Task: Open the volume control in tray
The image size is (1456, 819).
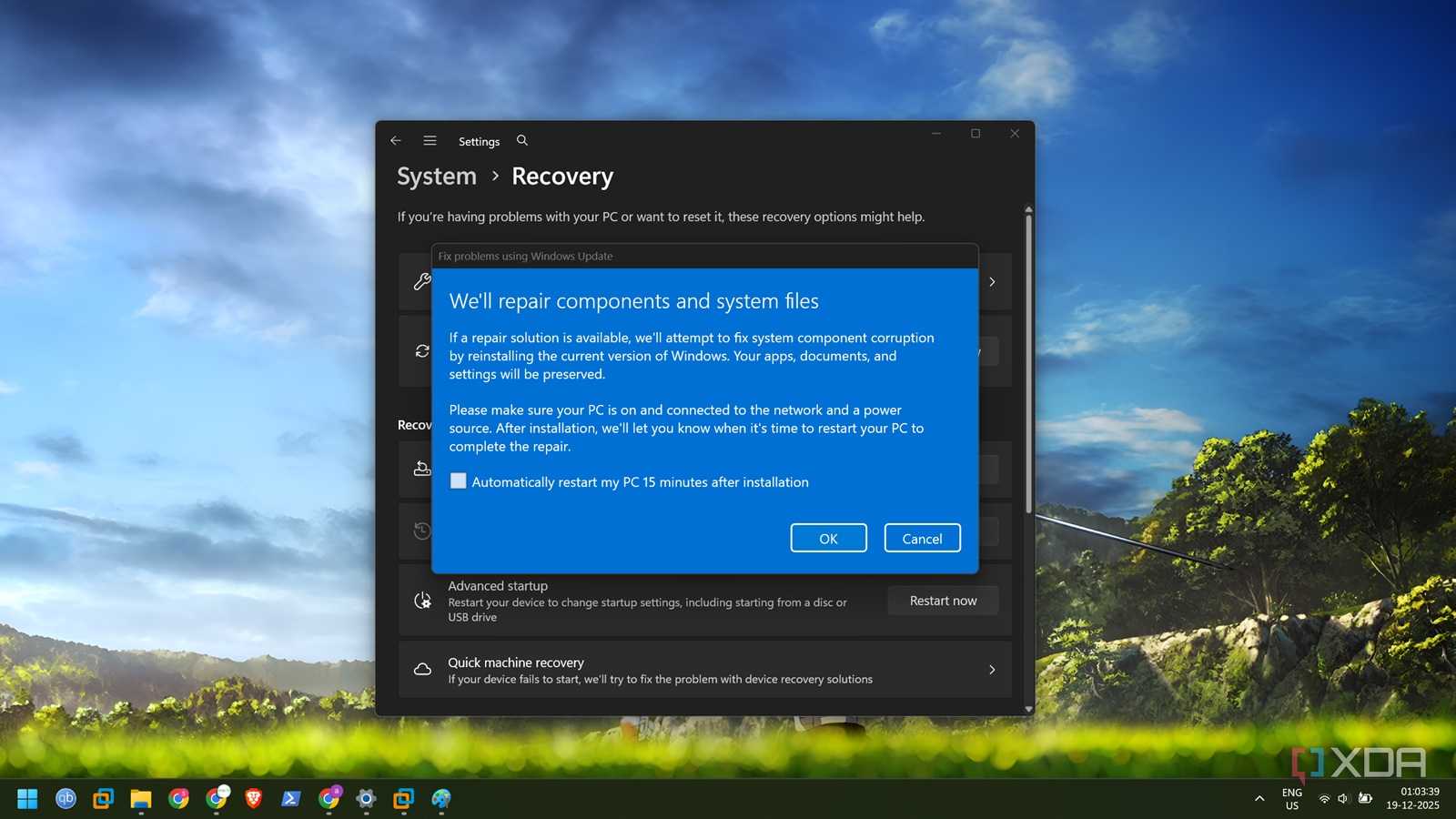Action: tap(1343, 799)
